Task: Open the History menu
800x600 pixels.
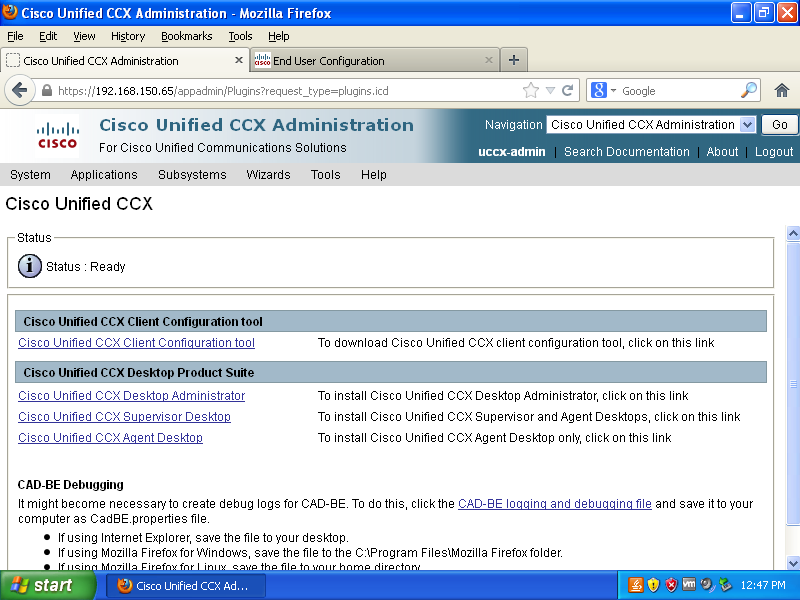Action: point(128,36)
